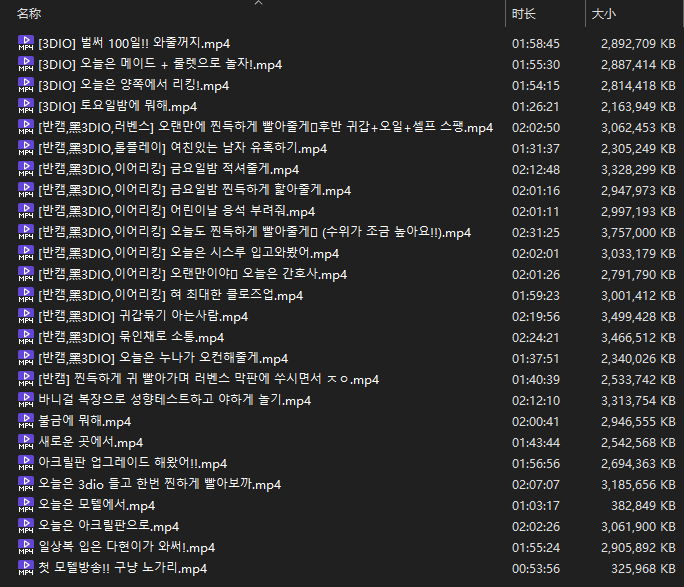
Task: Sort files by the 大小 column header
Action: [x=604, y=14]
